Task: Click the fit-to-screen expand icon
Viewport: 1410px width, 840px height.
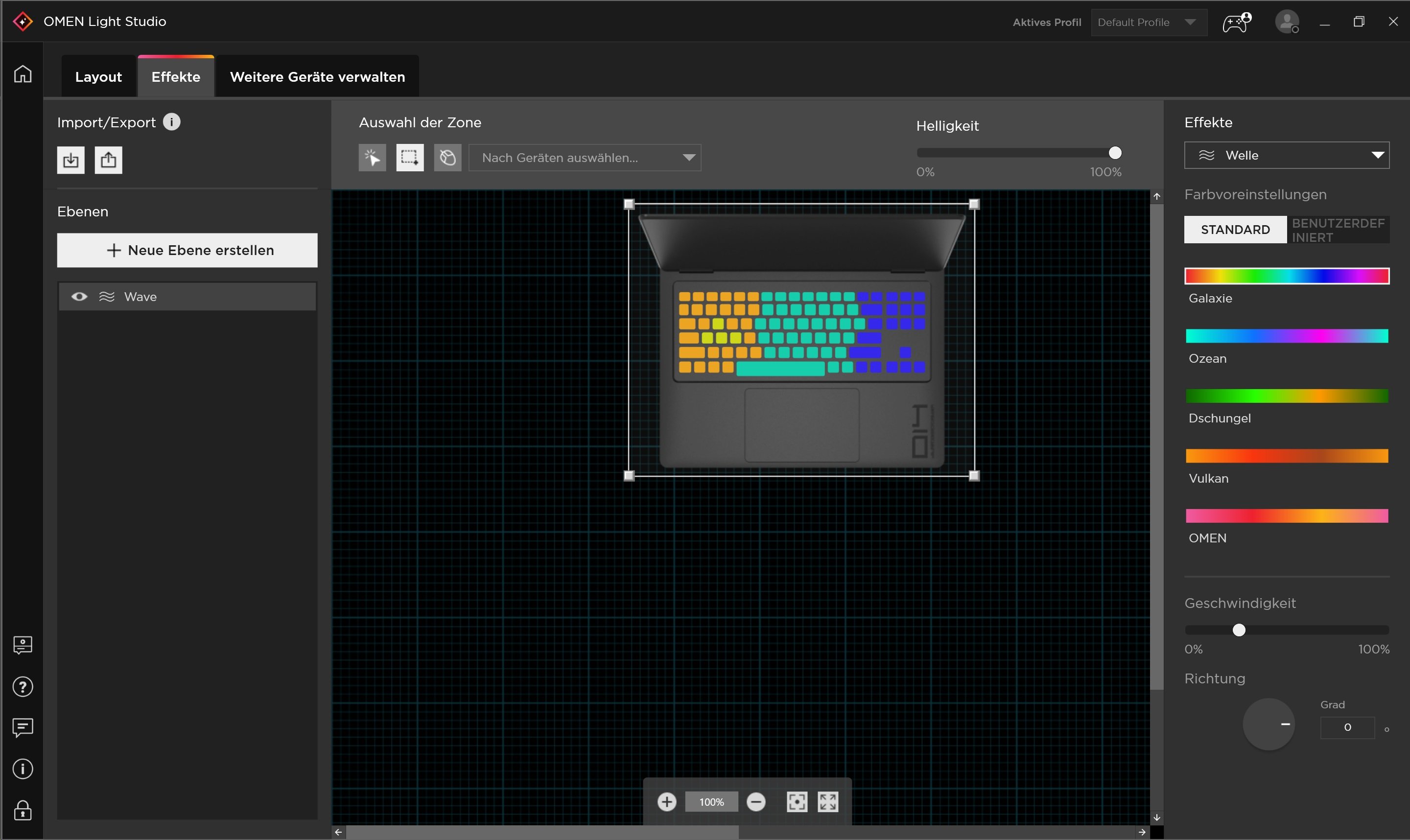Action: point(827,801)
